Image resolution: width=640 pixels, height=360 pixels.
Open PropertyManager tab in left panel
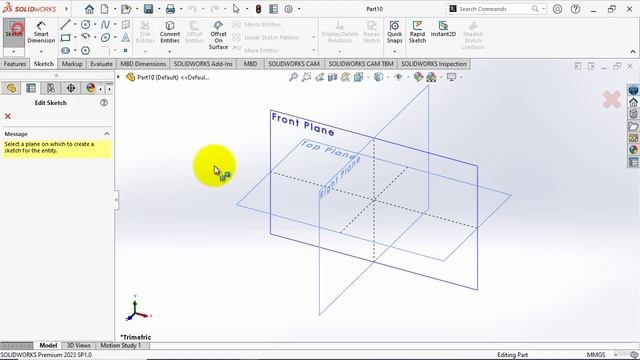tap(31, 88)
